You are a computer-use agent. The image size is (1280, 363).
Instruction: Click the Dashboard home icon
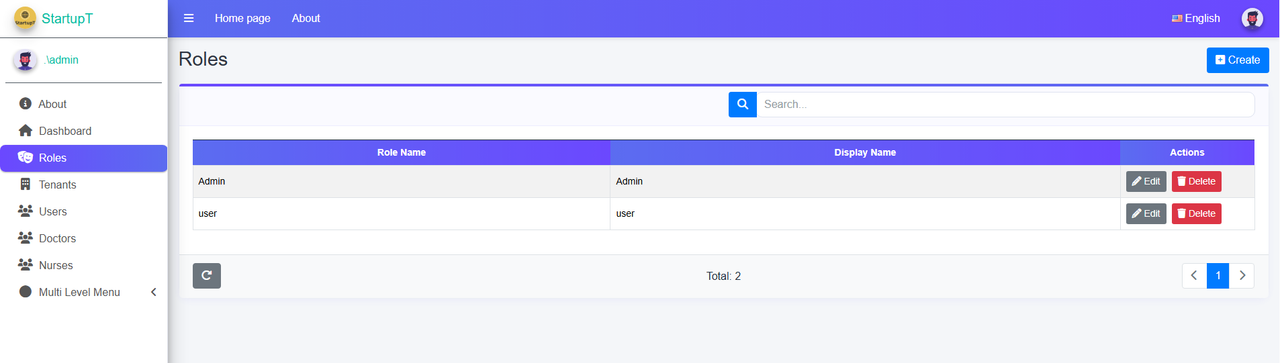coord(26,131)
